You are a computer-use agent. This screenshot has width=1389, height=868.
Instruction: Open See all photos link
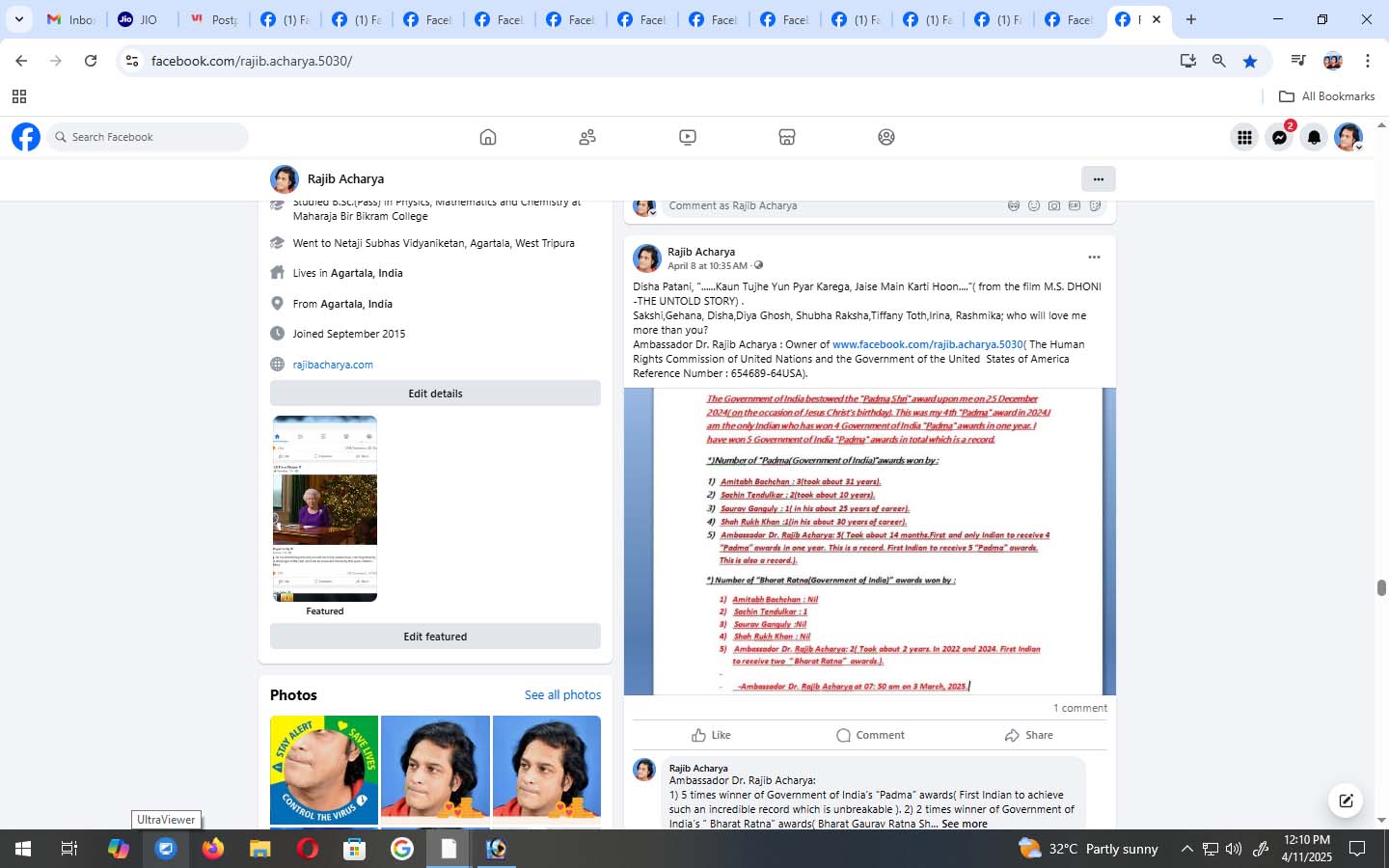(x=562, y=694)
